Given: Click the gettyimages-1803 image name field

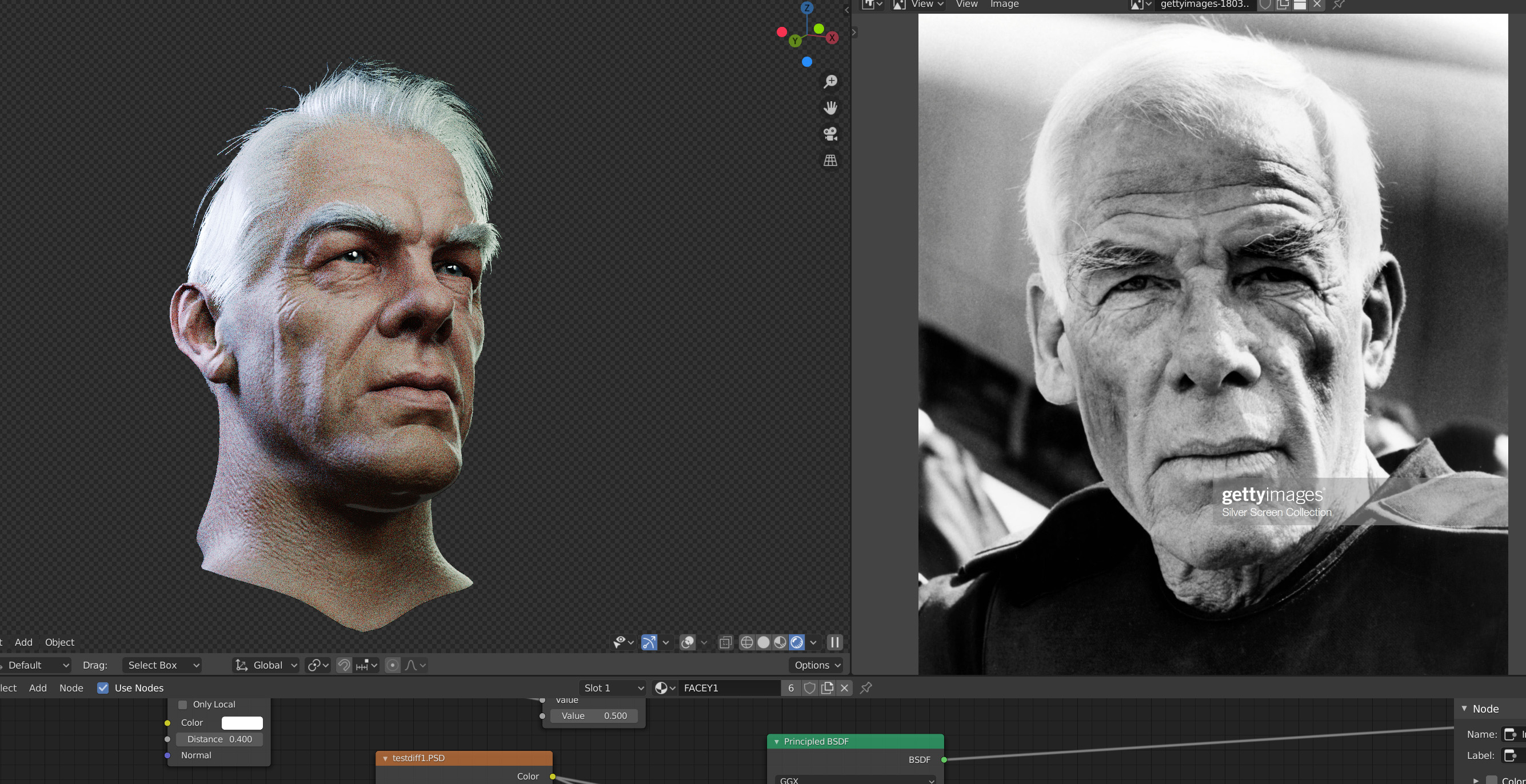Looking at the screenshot, I should [x=1204, y=5].
